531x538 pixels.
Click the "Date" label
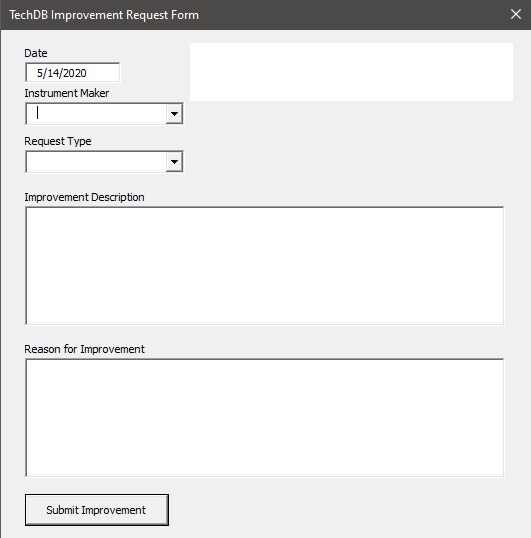point(36,53)
